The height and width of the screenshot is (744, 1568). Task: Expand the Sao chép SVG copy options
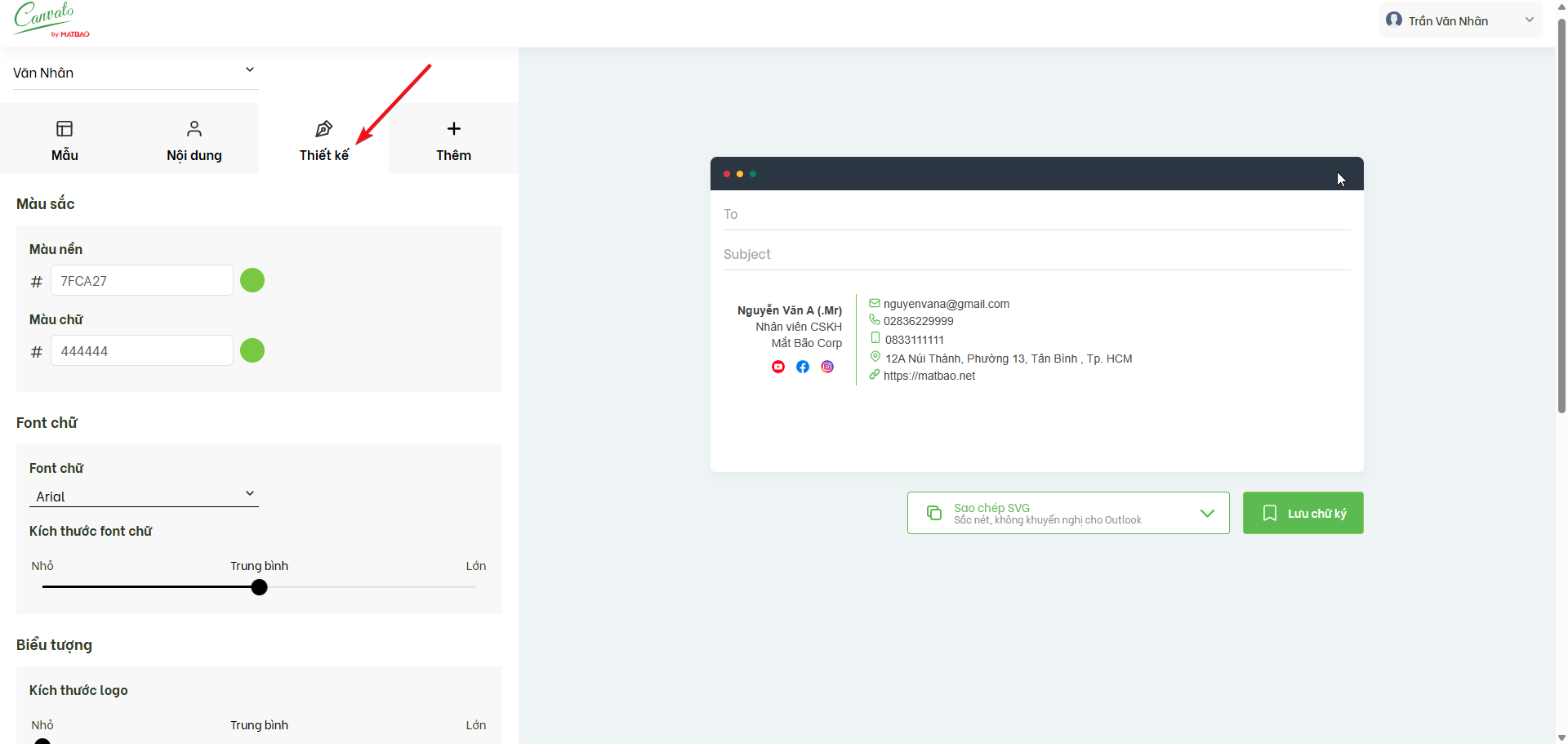(1207, 513)
